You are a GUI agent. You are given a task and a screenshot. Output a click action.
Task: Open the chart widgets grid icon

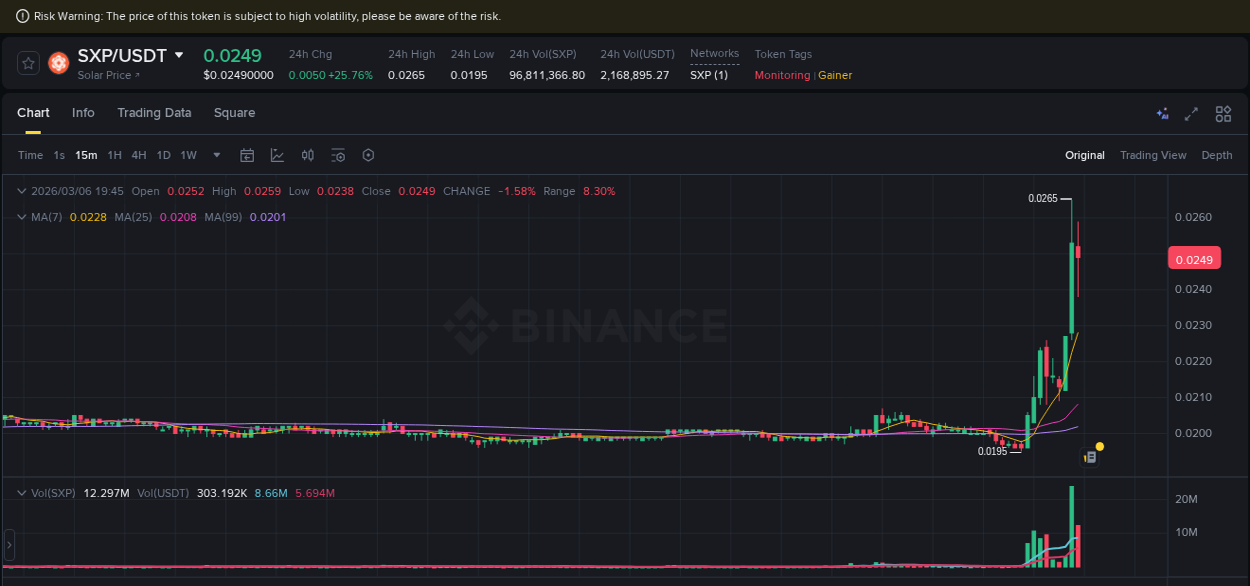pyautogui.click(x=1223, y=114)
